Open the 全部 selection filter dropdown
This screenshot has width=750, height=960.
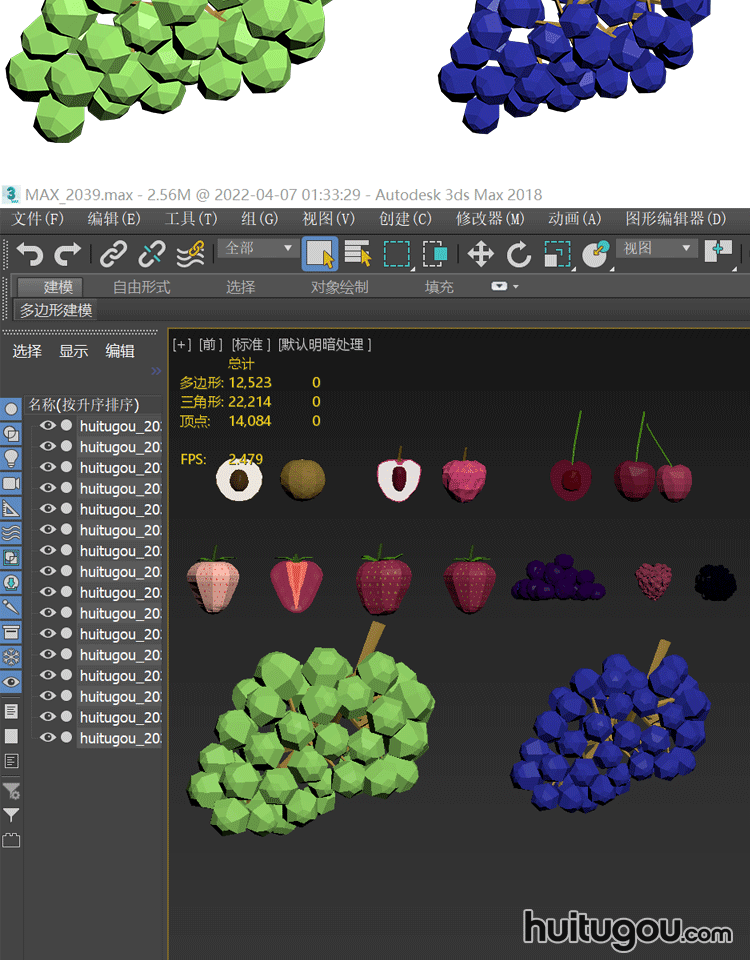click(259, 248)
